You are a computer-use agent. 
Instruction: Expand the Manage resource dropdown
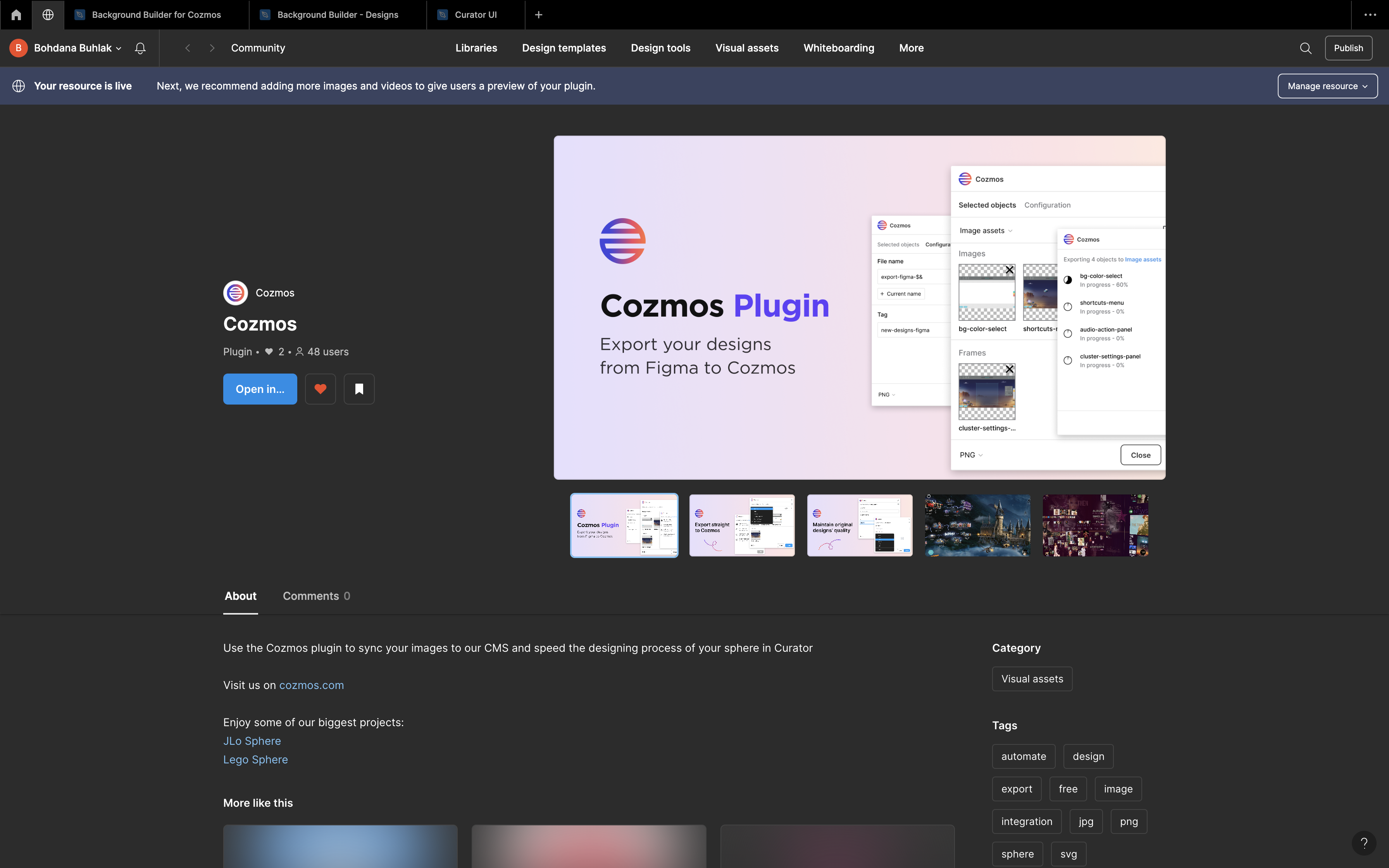click(x=1327, y=86)
